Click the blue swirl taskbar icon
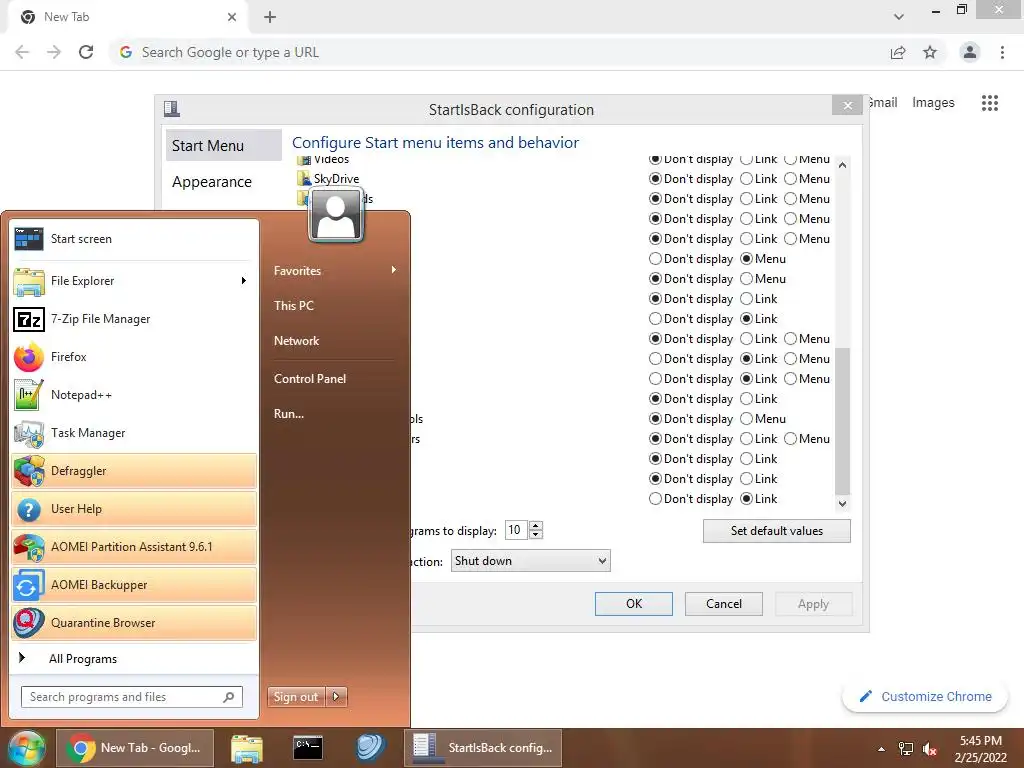This screenshot has width=1024, height=768. (370, 748)
